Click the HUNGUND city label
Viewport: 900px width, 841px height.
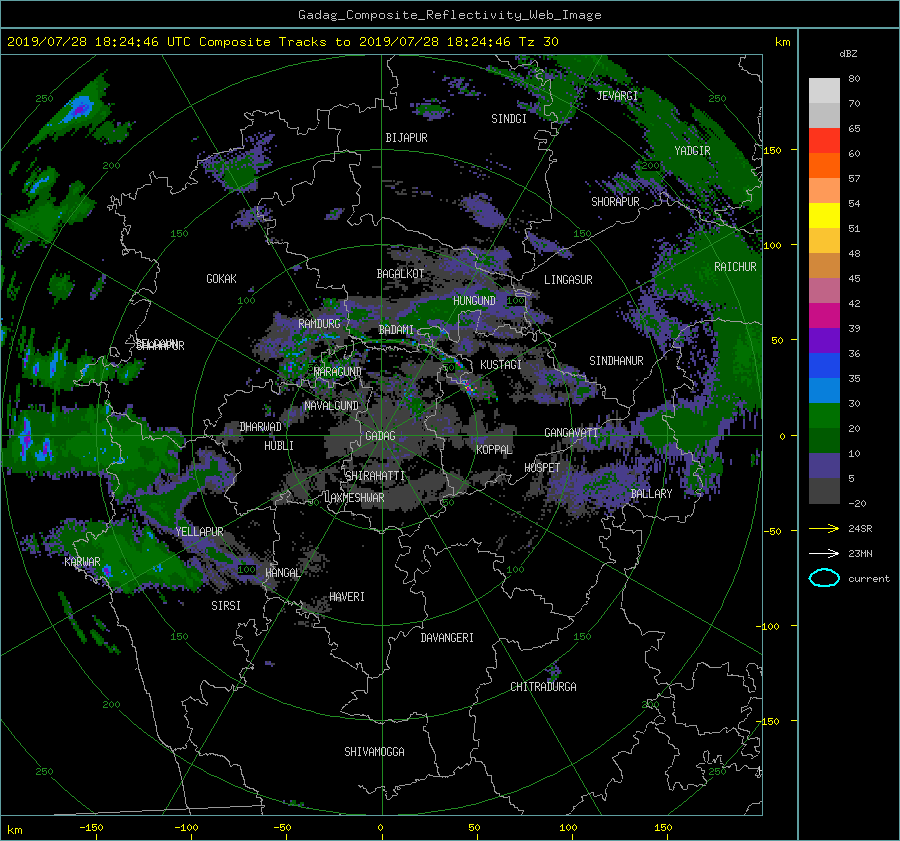click(x=474, y=301)
